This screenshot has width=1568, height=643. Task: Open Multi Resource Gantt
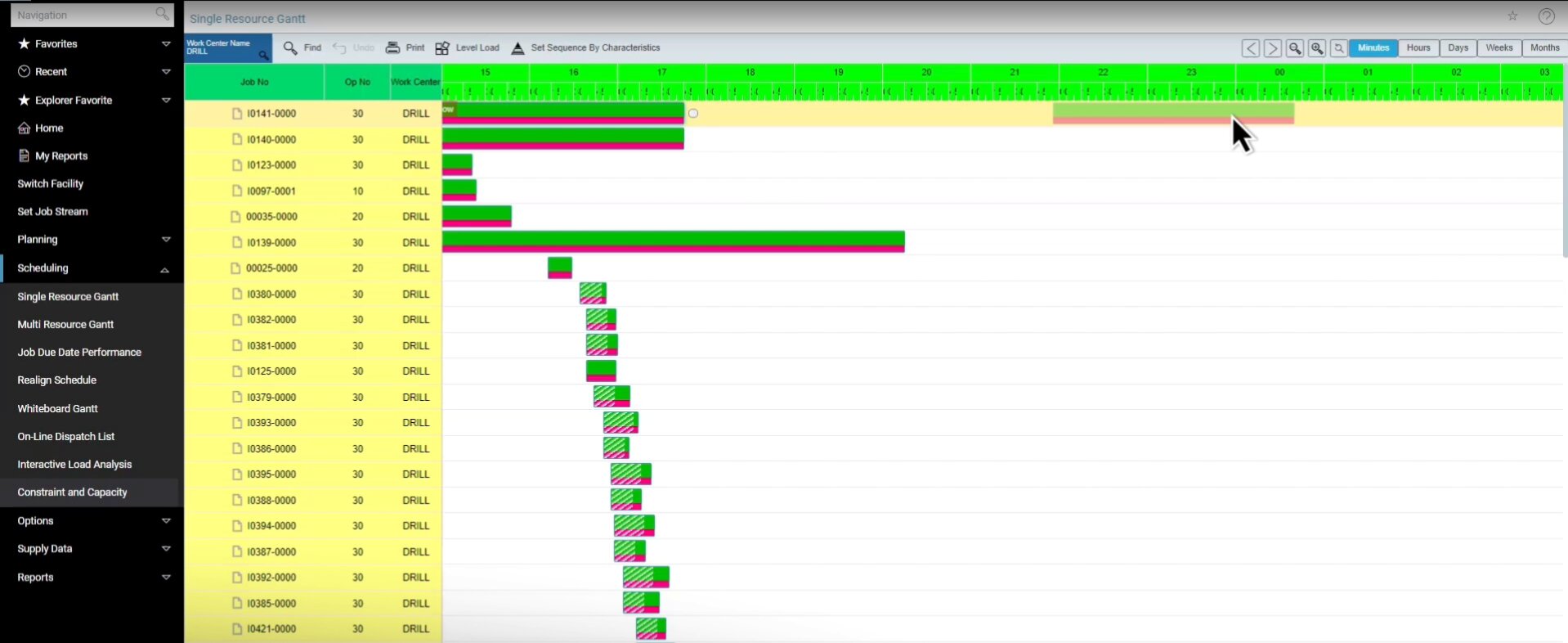pos(65,325)
